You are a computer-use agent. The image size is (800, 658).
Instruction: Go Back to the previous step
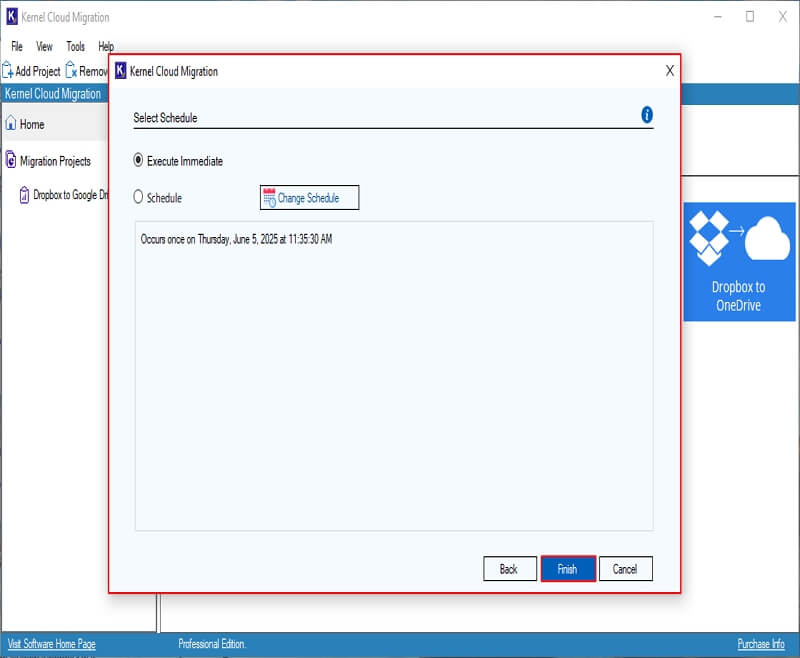tap(510, 568)
